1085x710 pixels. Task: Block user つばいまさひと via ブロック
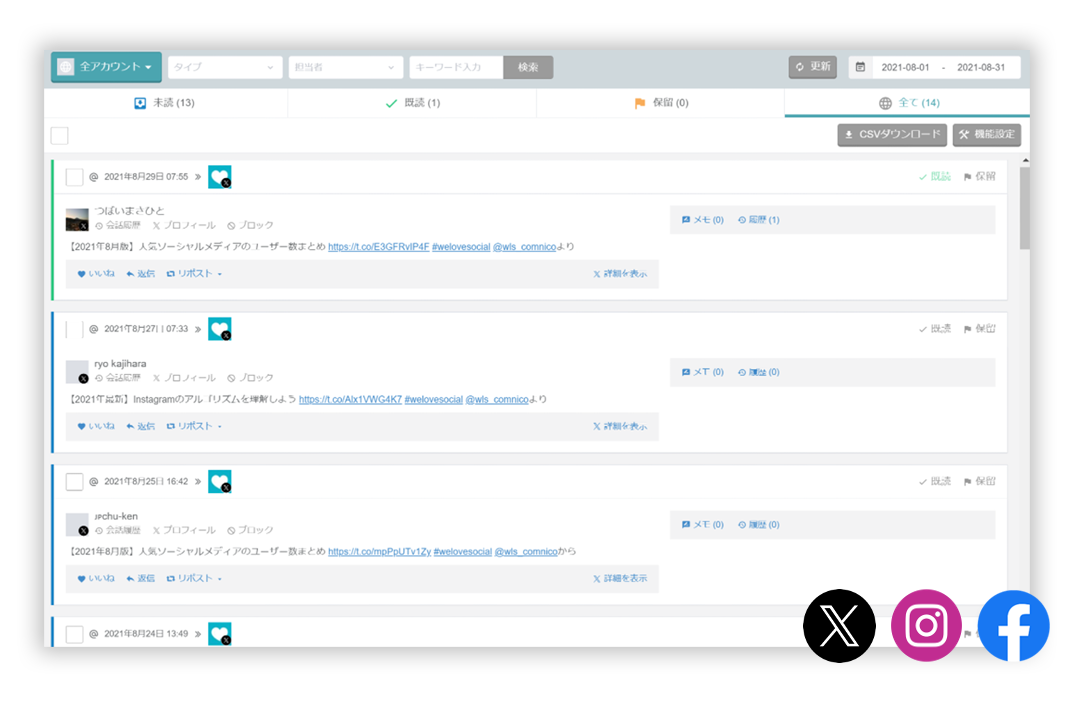[250, 226]
